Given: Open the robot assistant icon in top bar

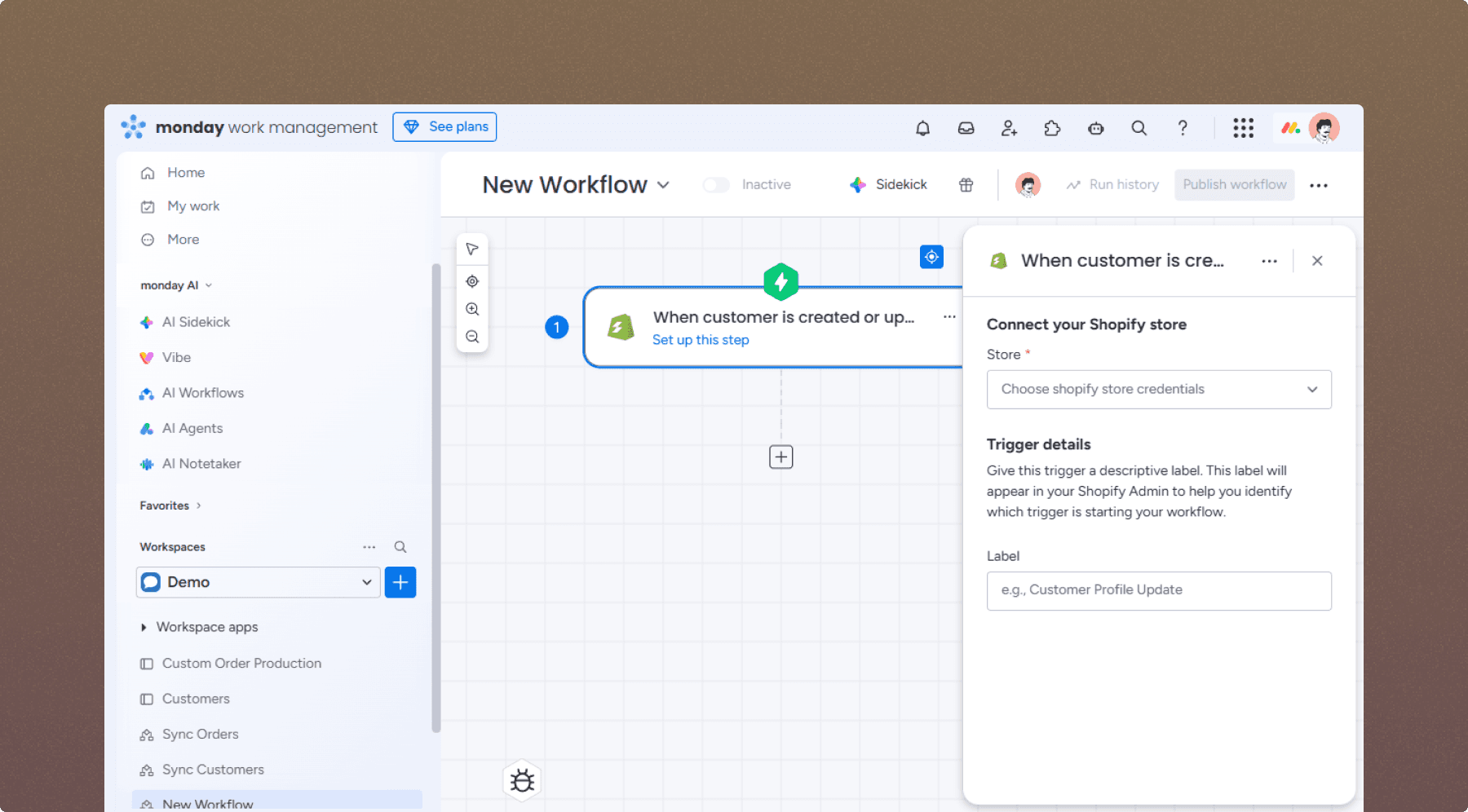Looking at the screenshot, I should pos(1095,128).
